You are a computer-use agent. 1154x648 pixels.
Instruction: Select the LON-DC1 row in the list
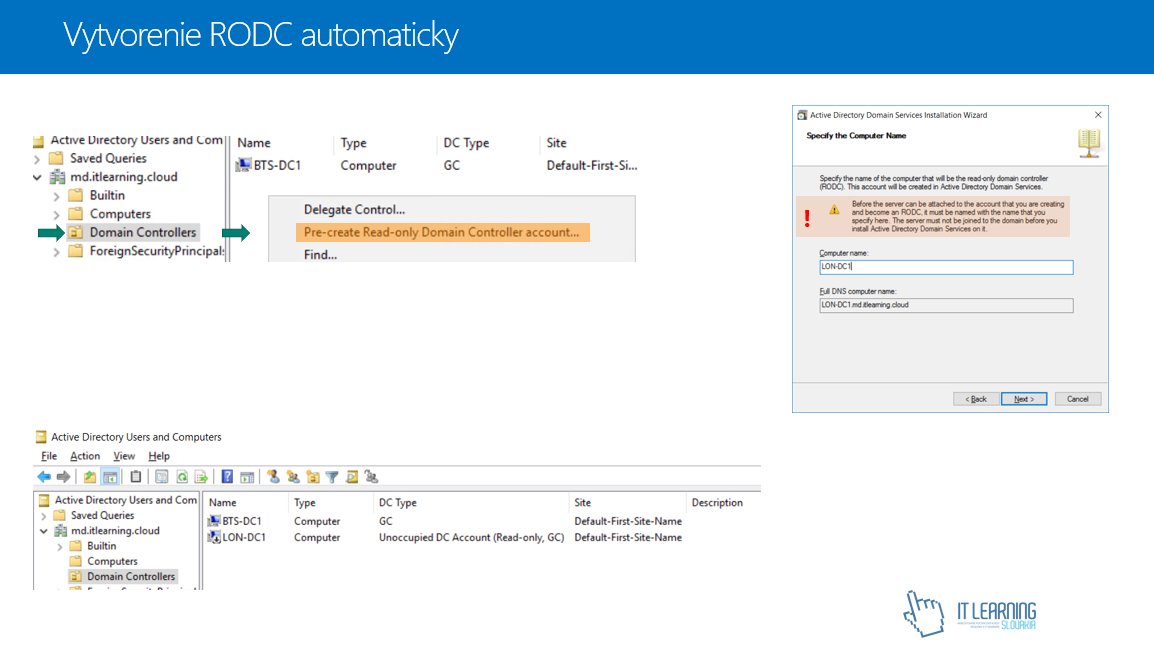coord(243,537)
